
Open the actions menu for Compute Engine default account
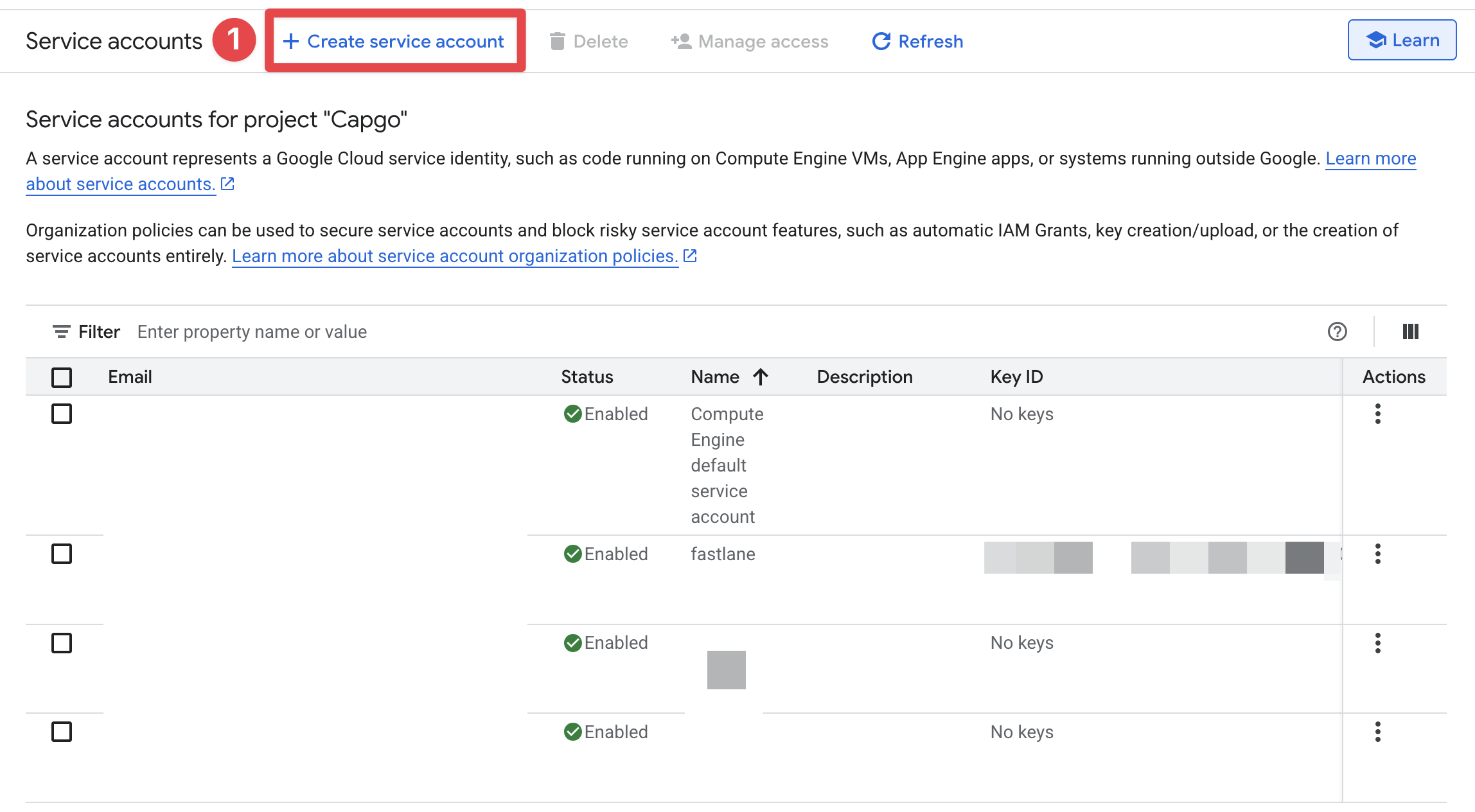[x=1378, y=415]
